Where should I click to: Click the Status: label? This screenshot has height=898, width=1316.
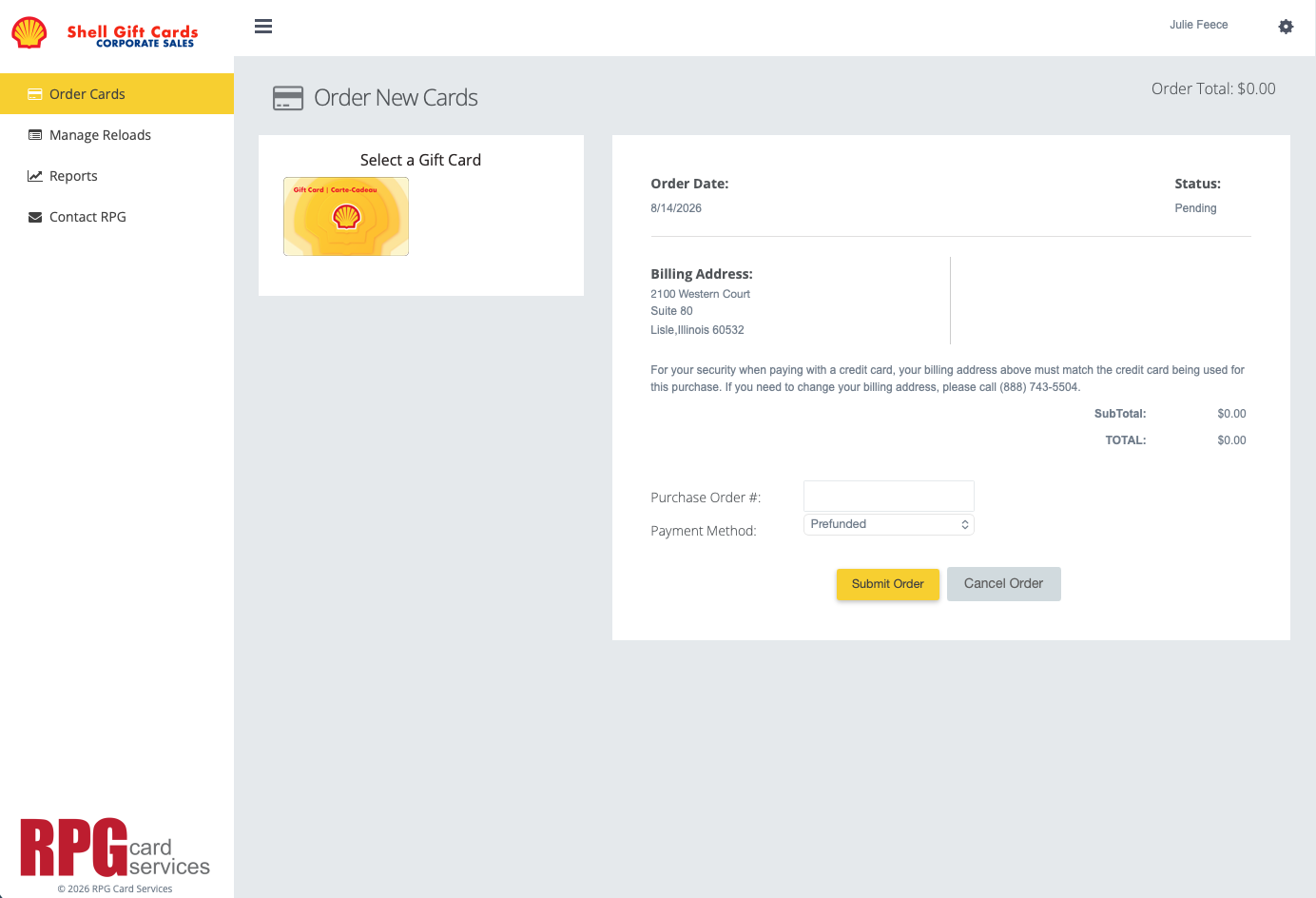coord(1197,184)
